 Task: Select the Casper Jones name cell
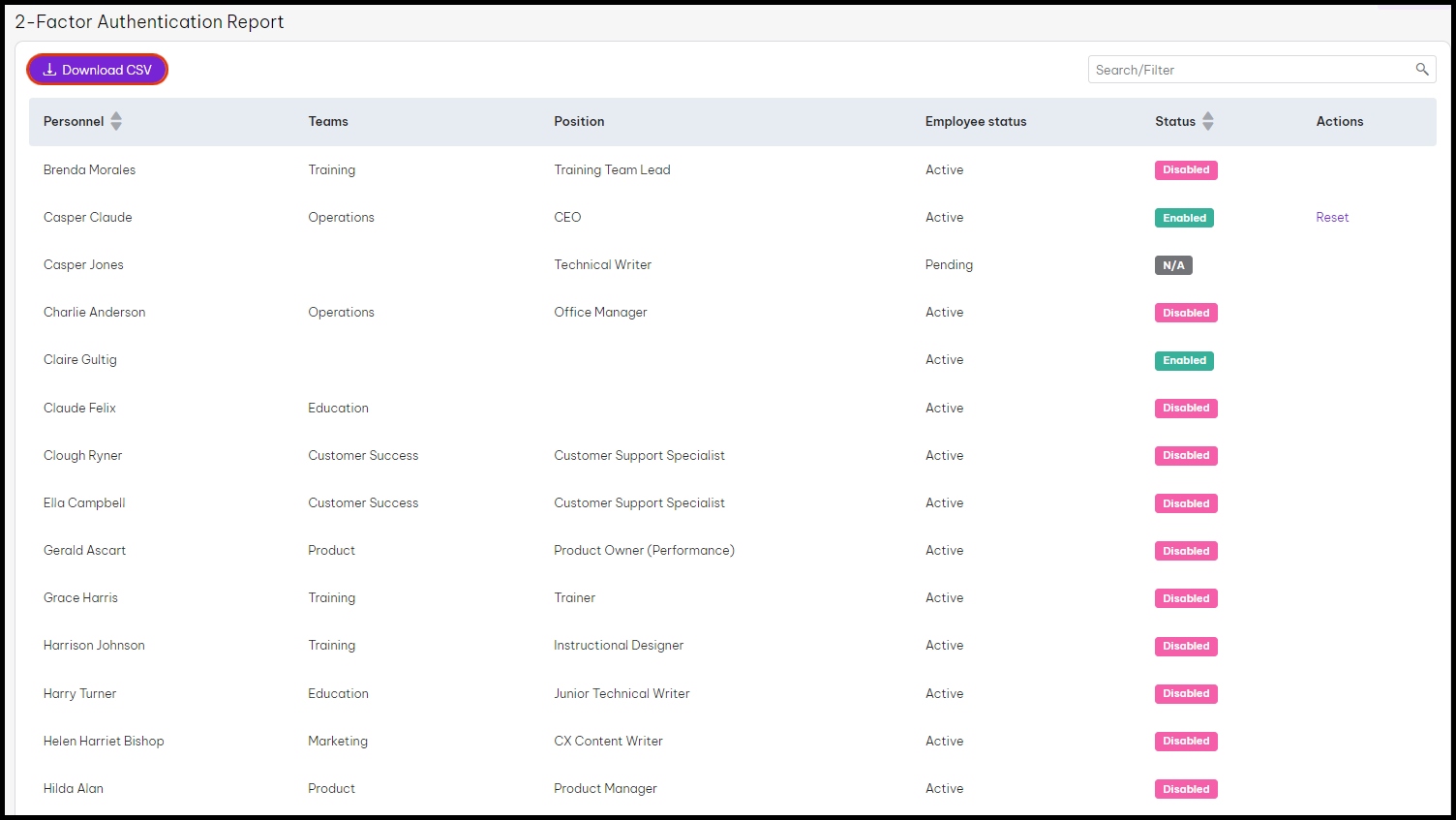pos(83,265)
